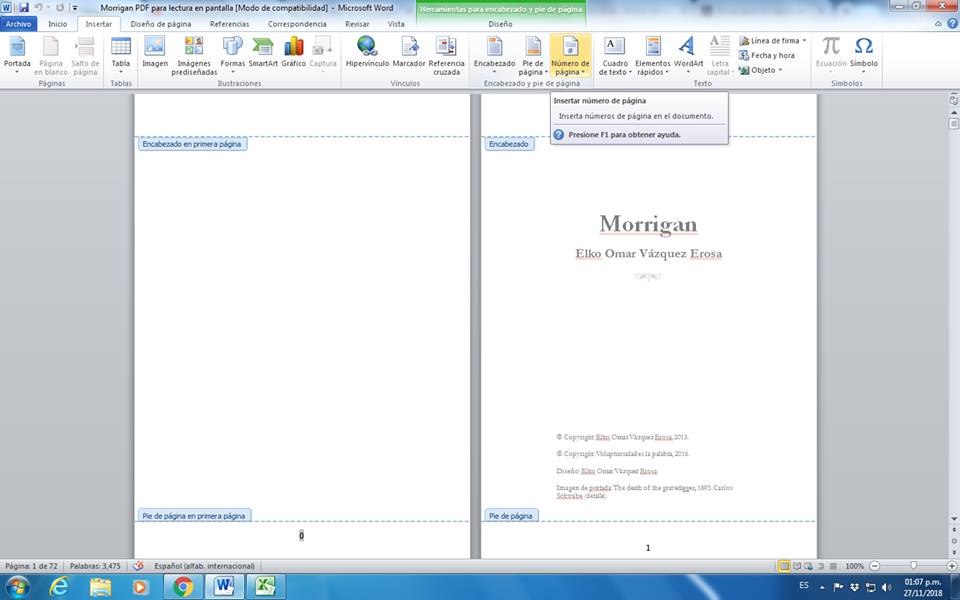
Task: Click the Archivo button
Action: (x=19, y=23)
